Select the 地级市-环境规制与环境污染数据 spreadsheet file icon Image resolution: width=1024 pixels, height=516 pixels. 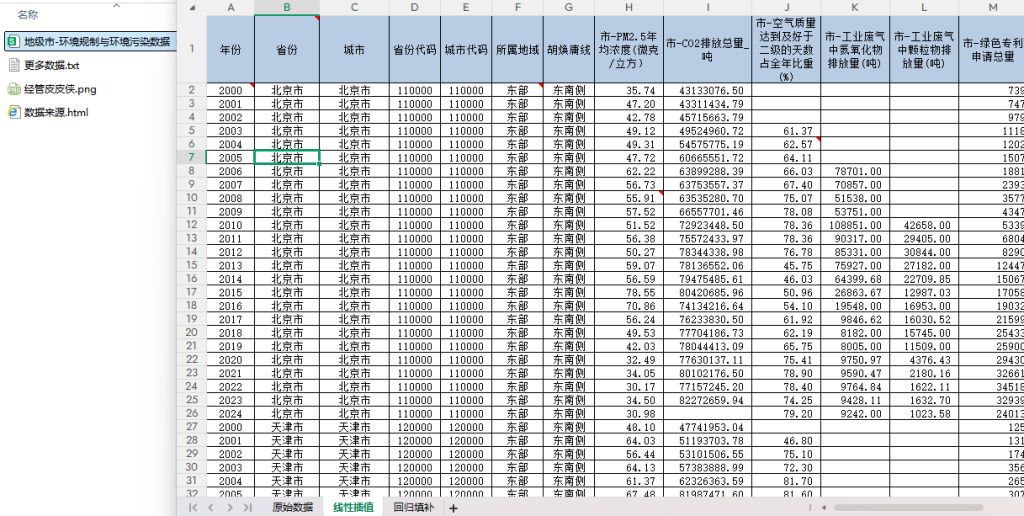click(13, 42)
